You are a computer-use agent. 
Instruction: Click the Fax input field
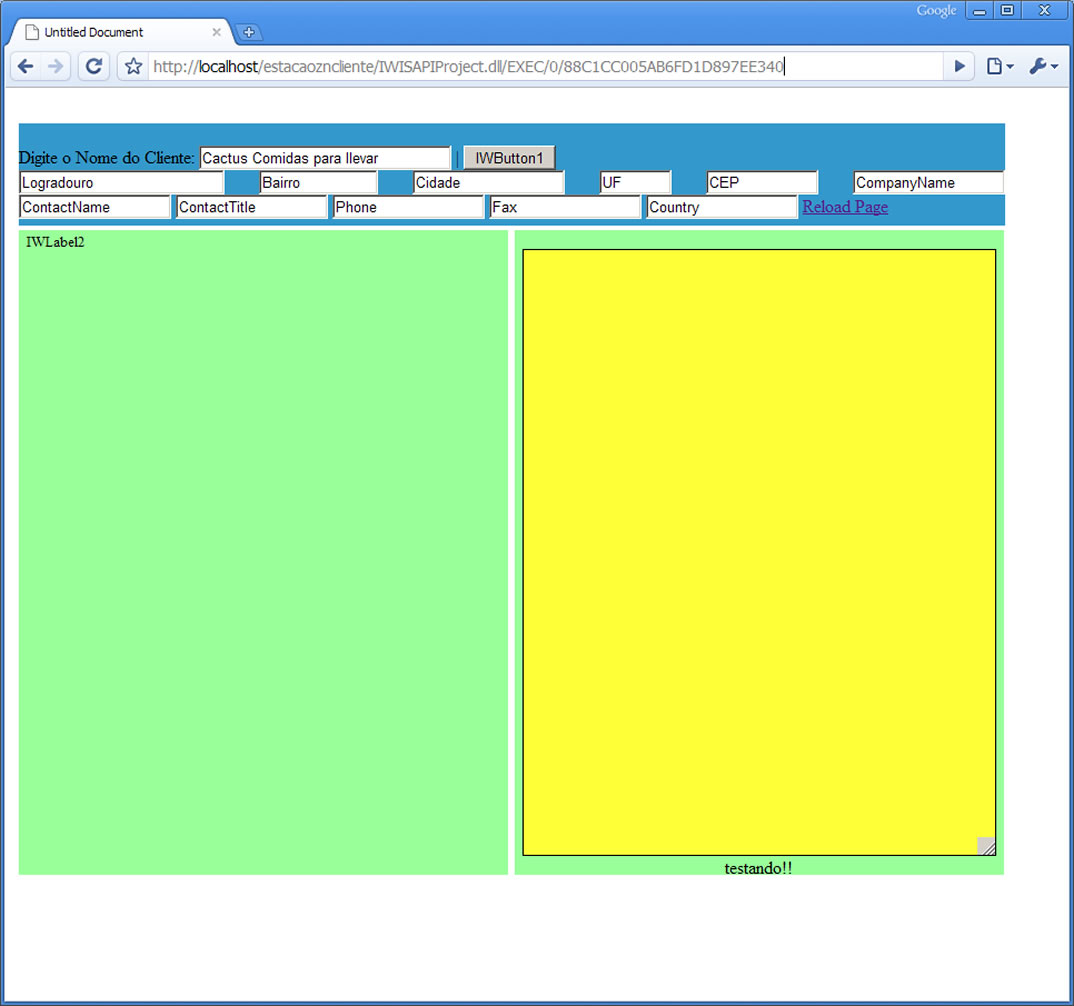[x=565, y=208]
